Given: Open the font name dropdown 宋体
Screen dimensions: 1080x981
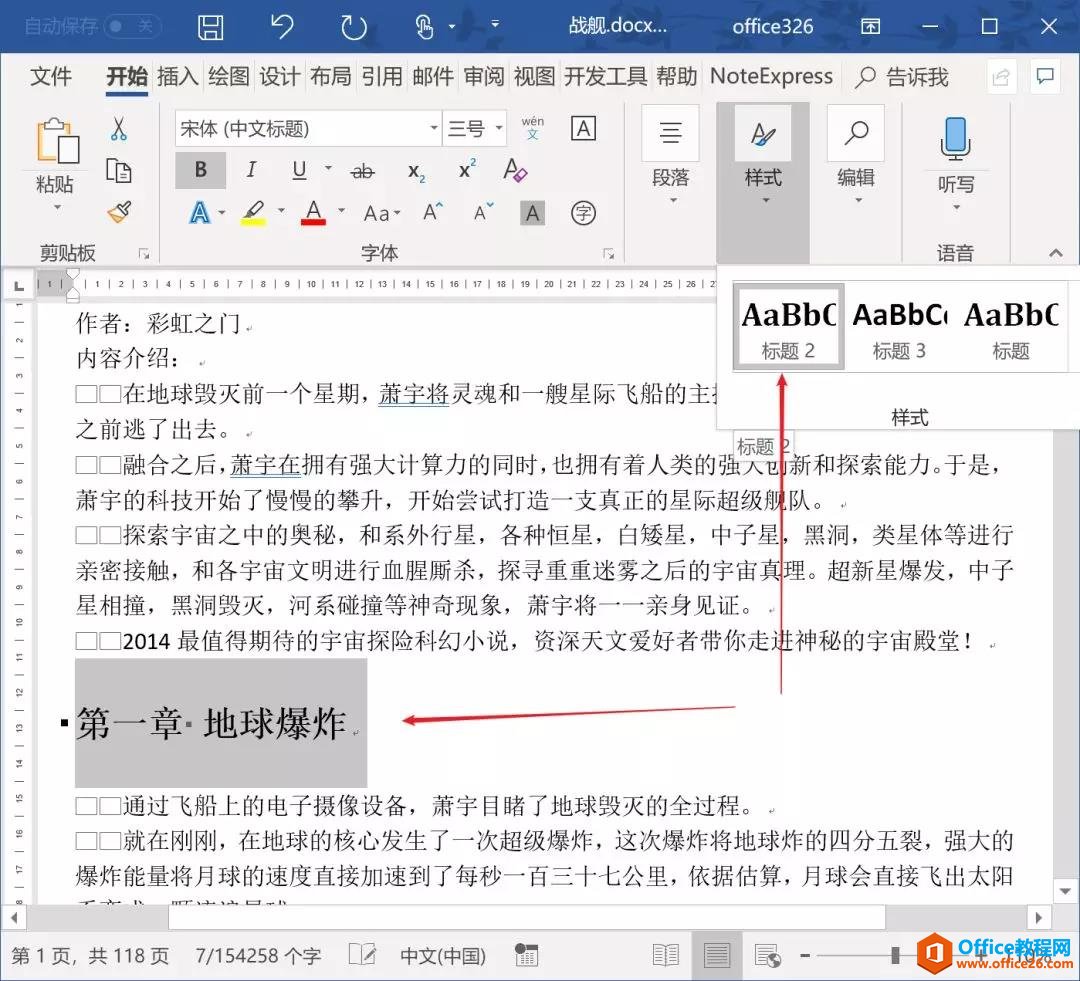Looking at the screenshot, I should (x=433, y=129).
